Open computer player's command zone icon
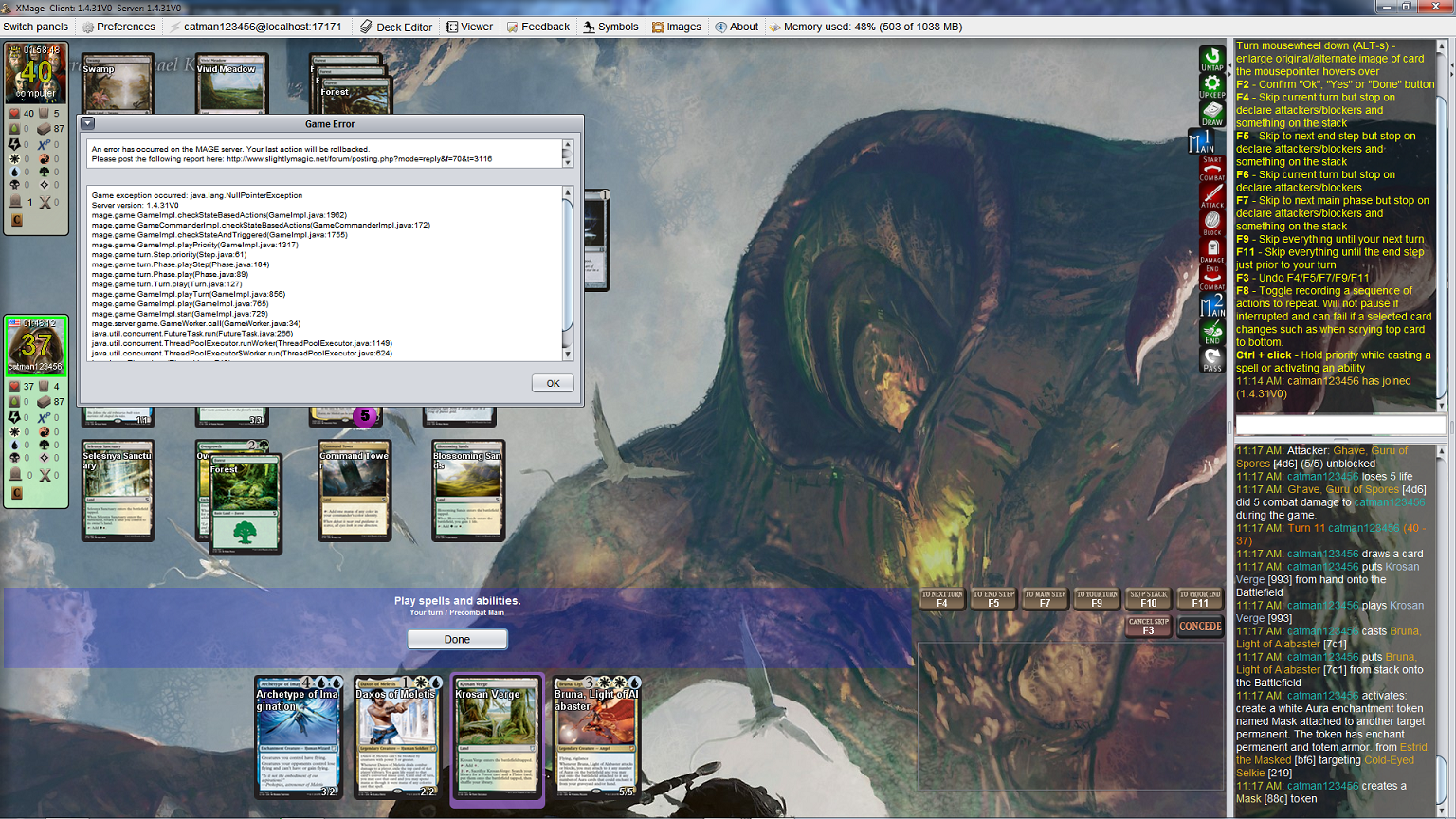This screenshot has height=819, width=1456. 17,220
